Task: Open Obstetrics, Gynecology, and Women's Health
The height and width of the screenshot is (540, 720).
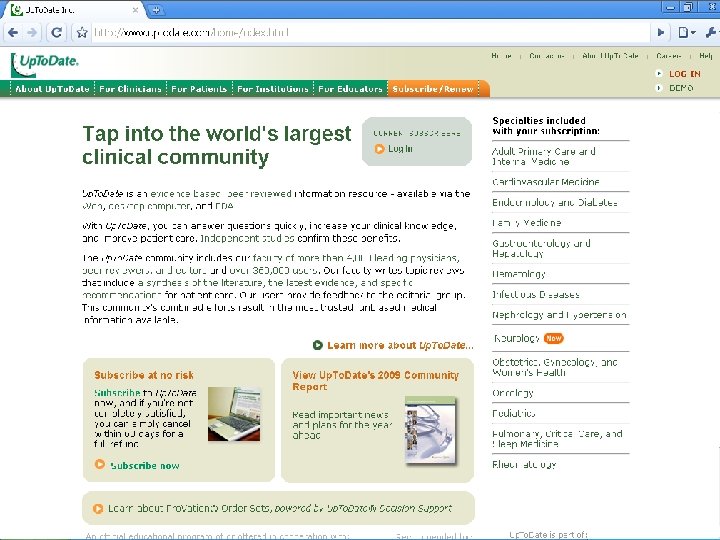Action: [x=555, y=367]
